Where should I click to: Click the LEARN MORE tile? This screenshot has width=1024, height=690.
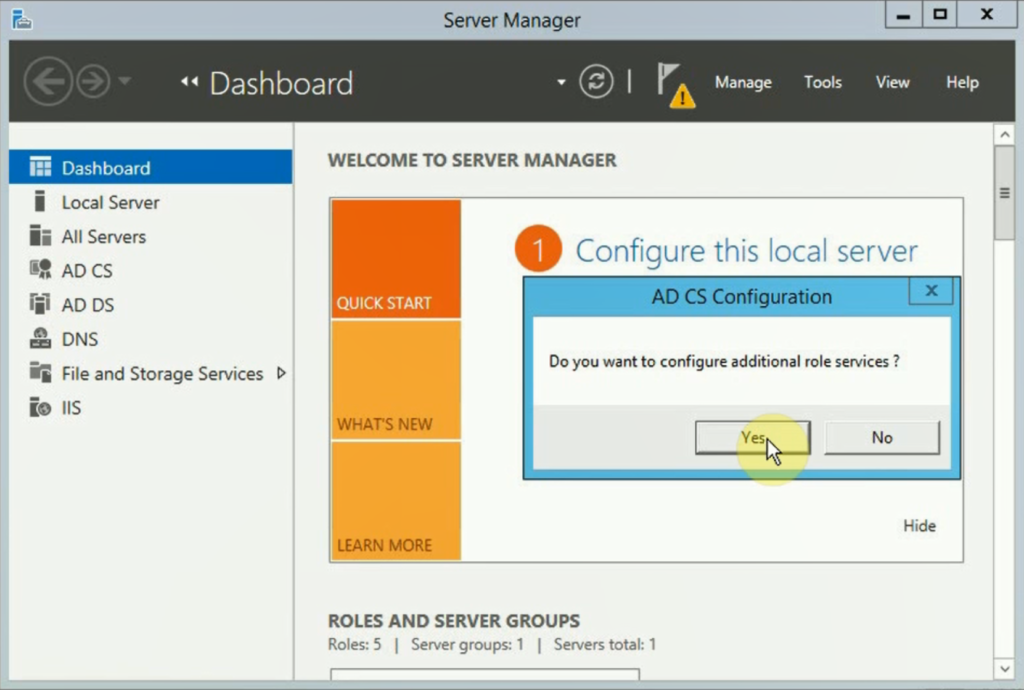coord(396,501)
